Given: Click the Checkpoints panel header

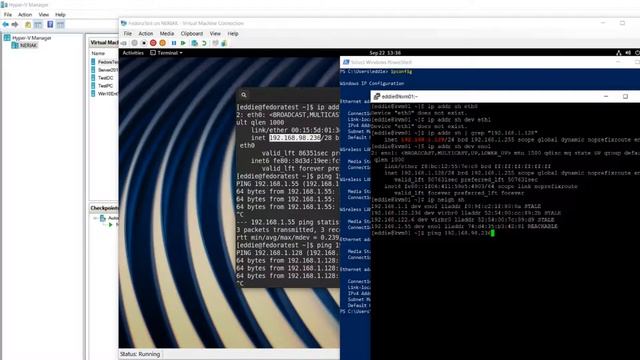Looking at the screenshot, I should 104,208.
